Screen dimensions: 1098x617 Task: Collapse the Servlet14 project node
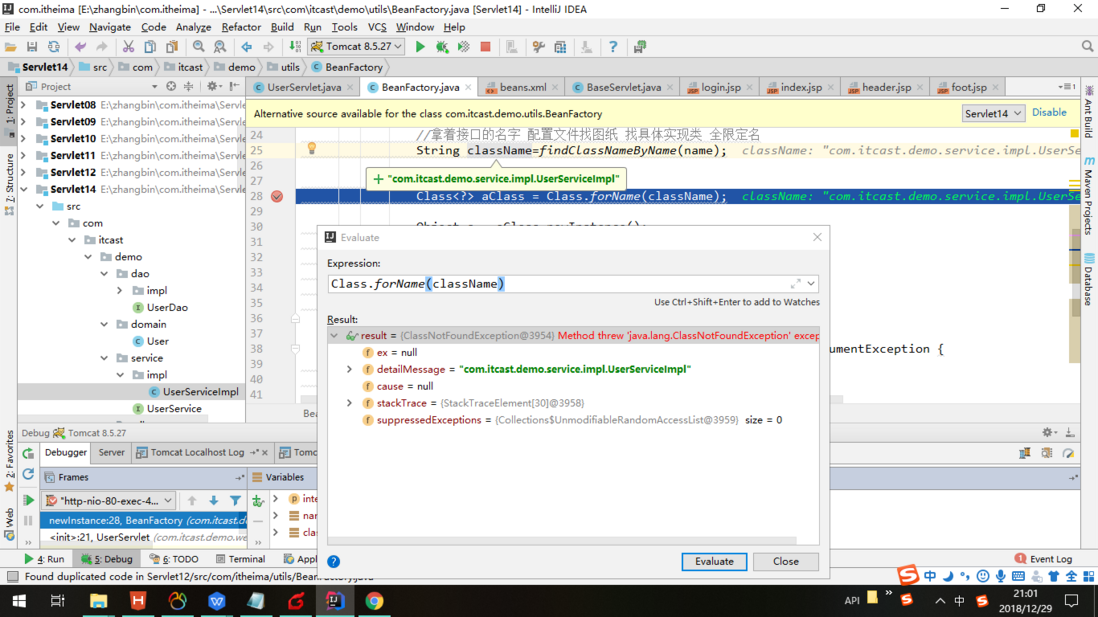click(25, 189)
